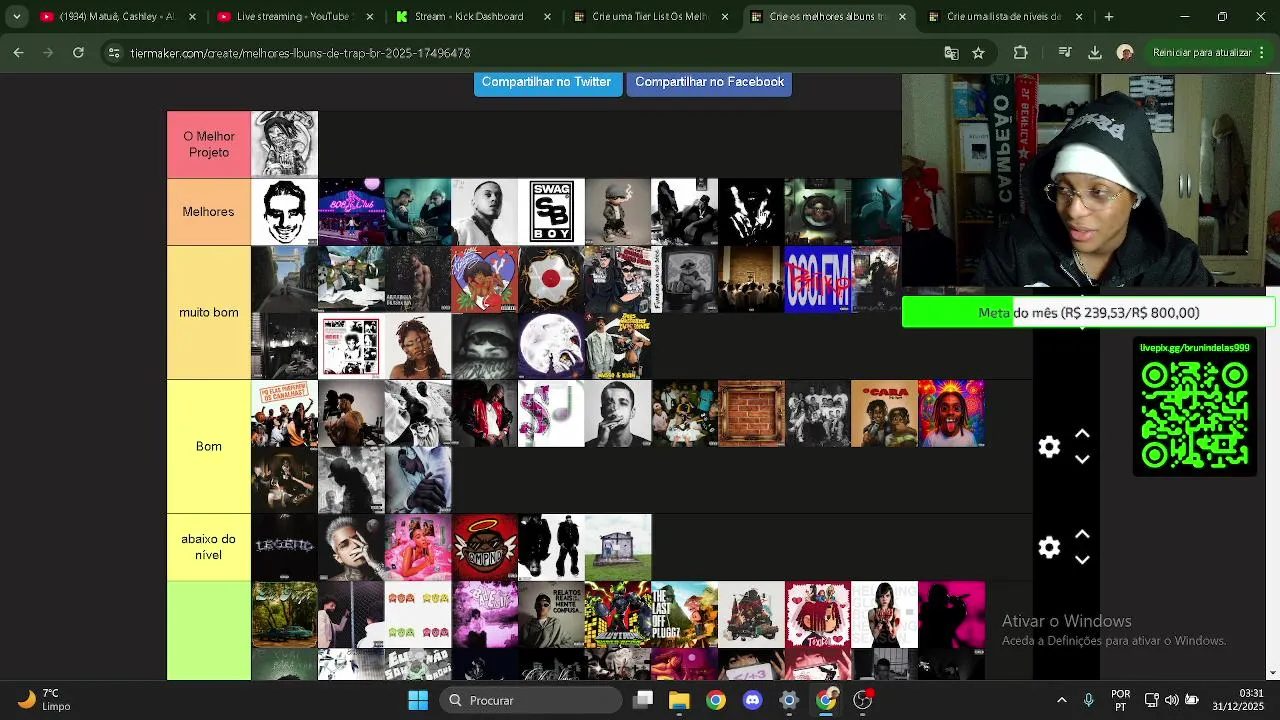Bookmark this page with the star icon
The image size is (1280, 720).
978,53
